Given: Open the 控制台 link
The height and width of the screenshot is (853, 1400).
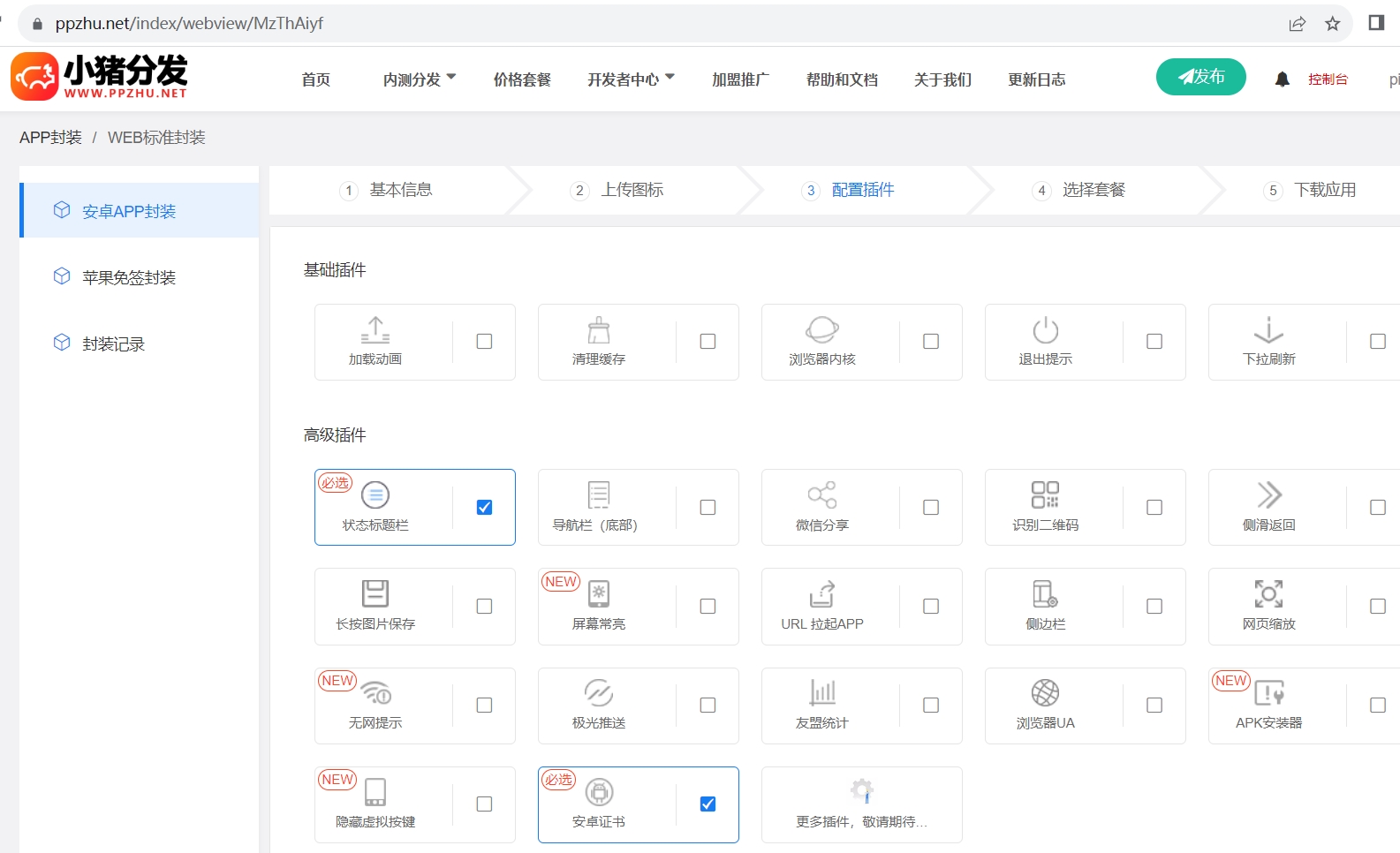Looking at the screenshot, I should 1328,79.
